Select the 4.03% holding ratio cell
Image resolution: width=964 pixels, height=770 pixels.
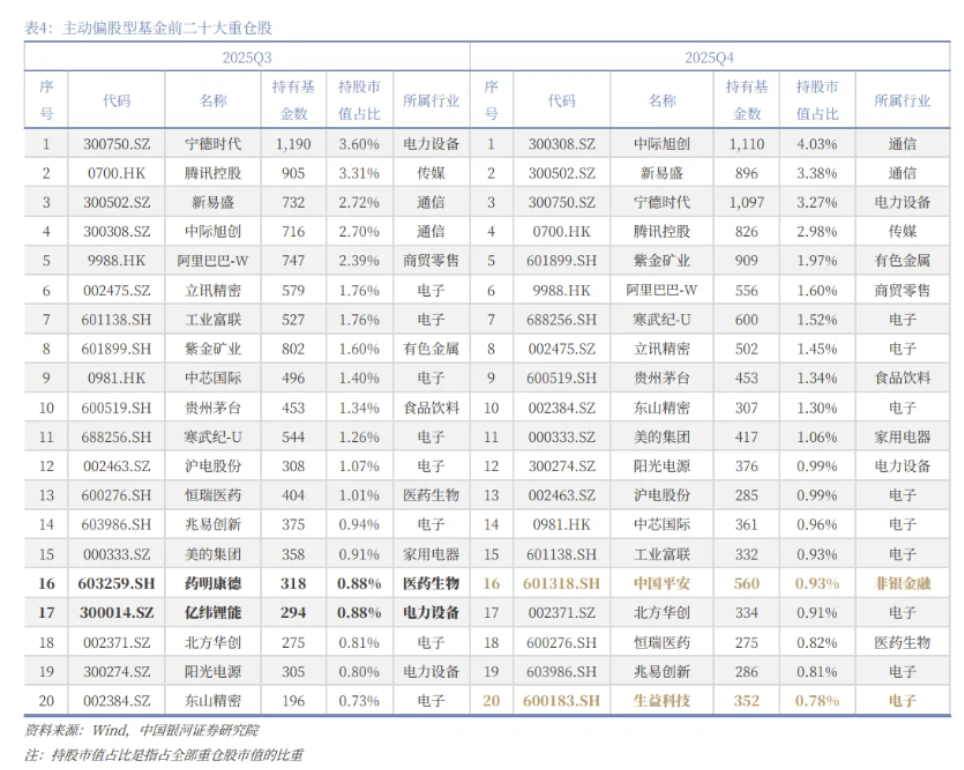pos(816,144)
